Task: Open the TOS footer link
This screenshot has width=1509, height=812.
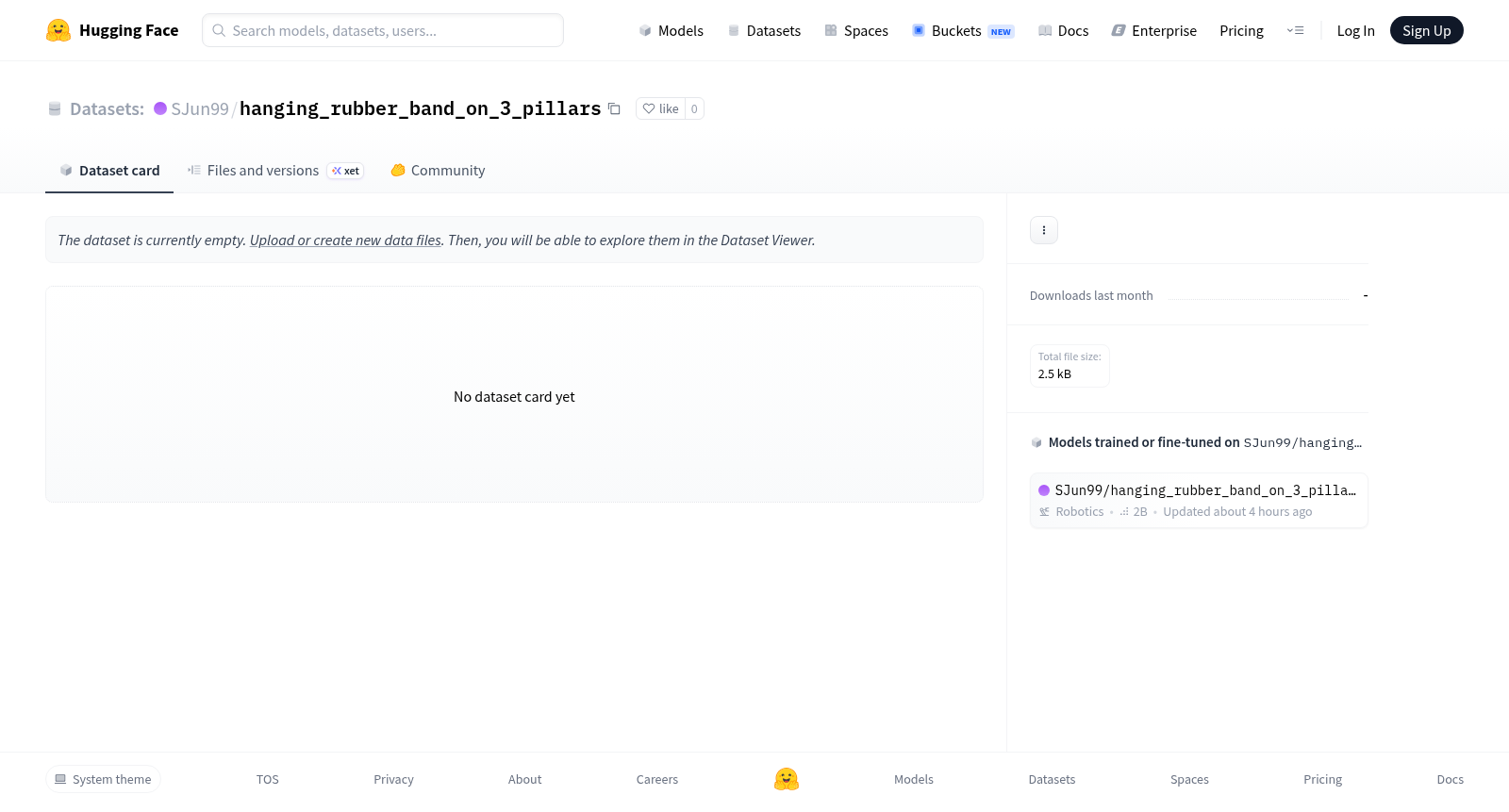Action: [x=268, y=779]
